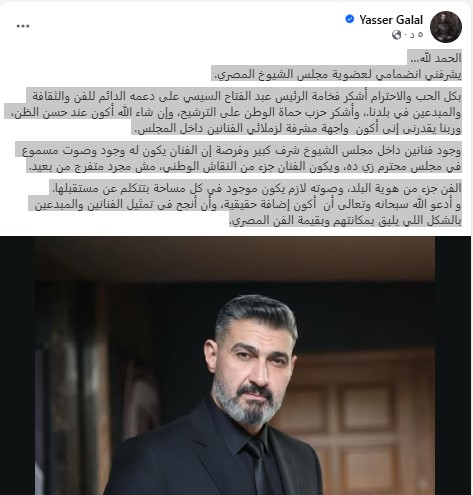
Task: Click the opening line "الحمد لله..."
Action: pyautogui.click(x=435, y=58)
